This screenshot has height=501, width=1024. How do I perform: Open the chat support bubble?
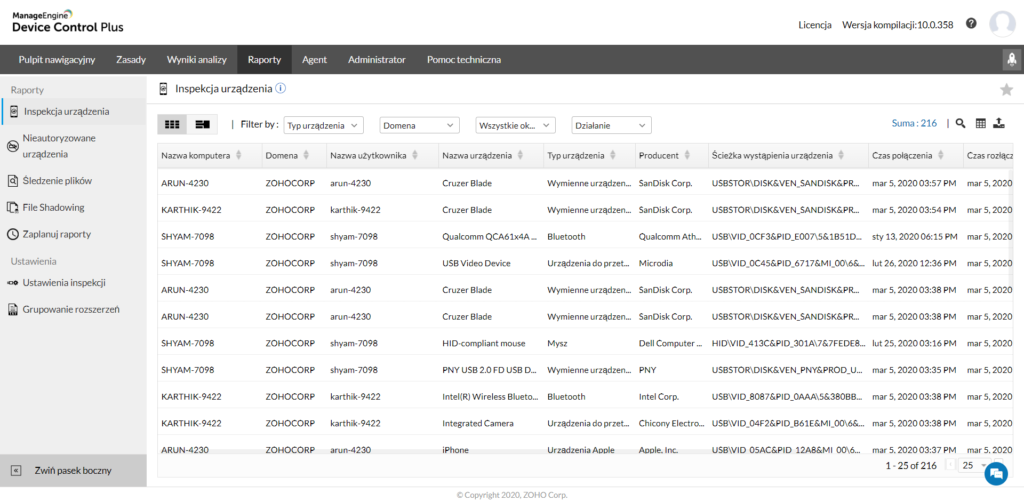[995, 472]
